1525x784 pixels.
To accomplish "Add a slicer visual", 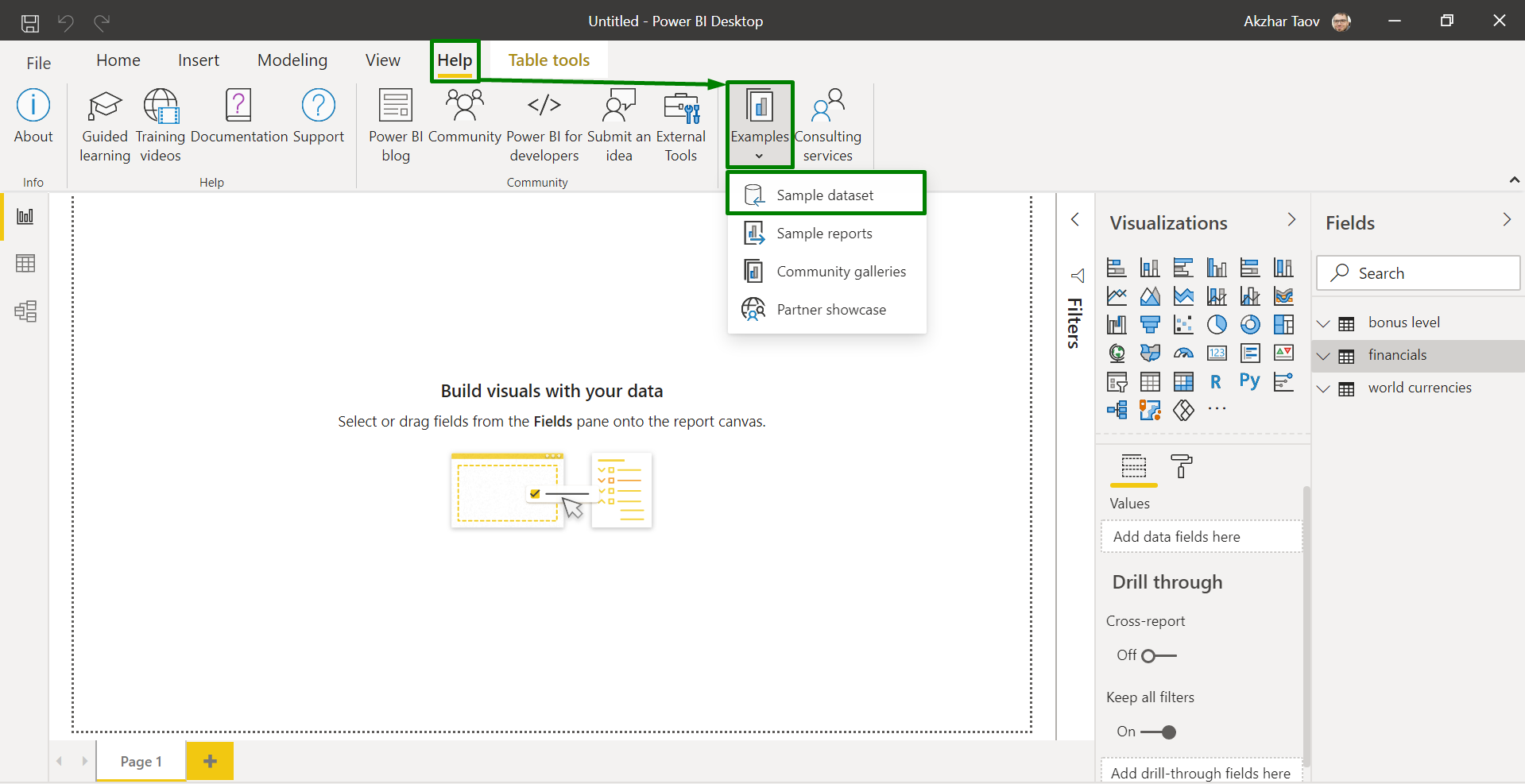I will (x=1117, y=382).
